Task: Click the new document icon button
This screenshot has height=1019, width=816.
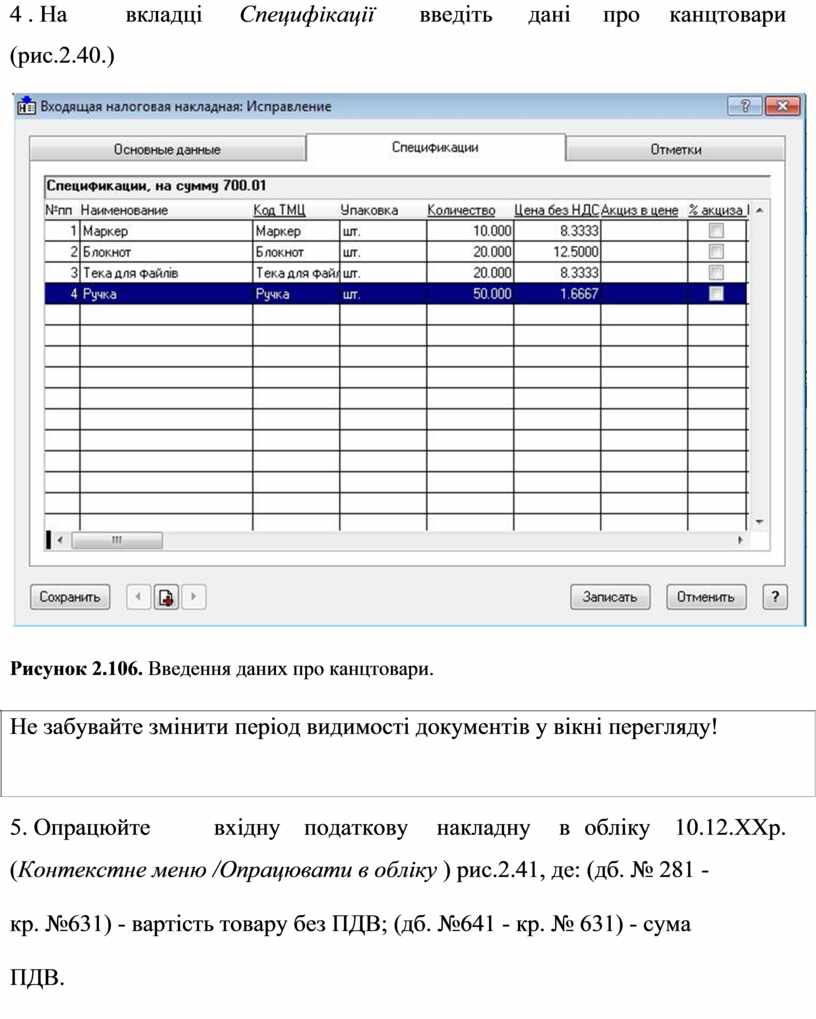Action: [x=166, y=596]
